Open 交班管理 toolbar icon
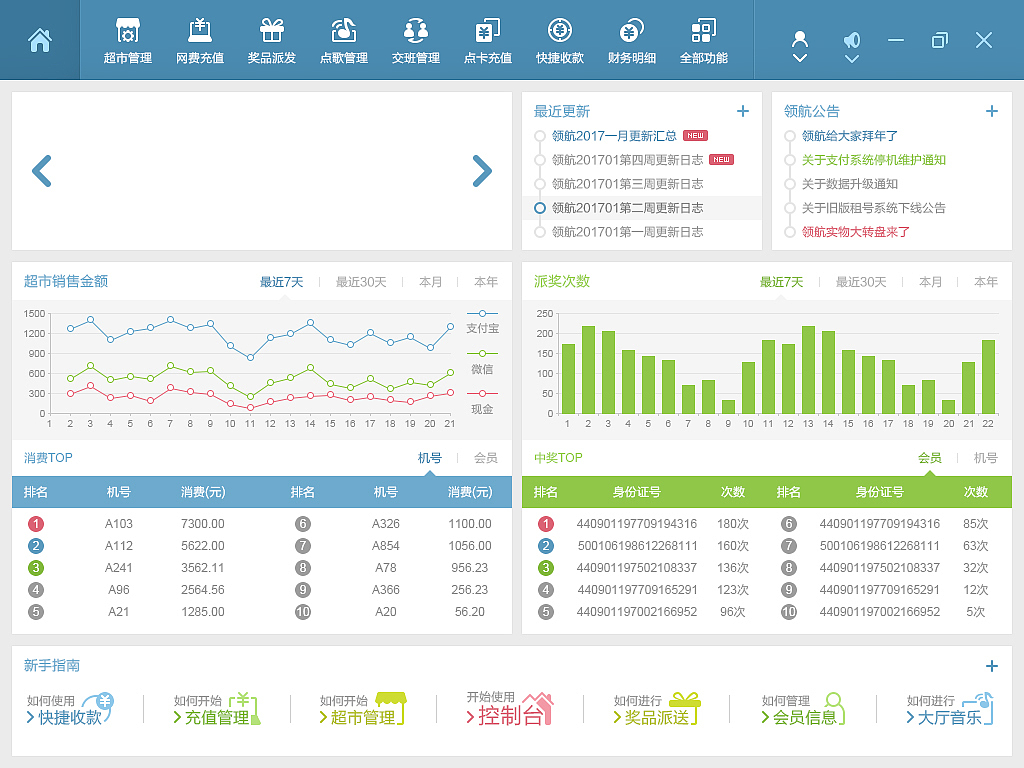Screen dimensions: 1024x768 point(415,40)
